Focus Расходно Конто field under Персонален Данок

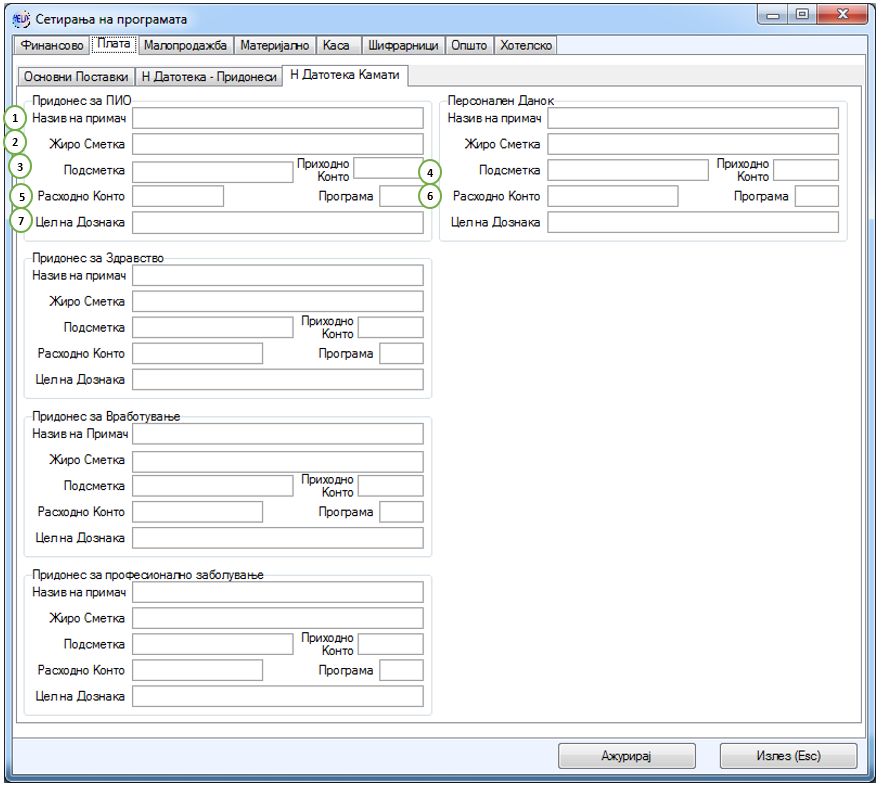coord(612,196)
